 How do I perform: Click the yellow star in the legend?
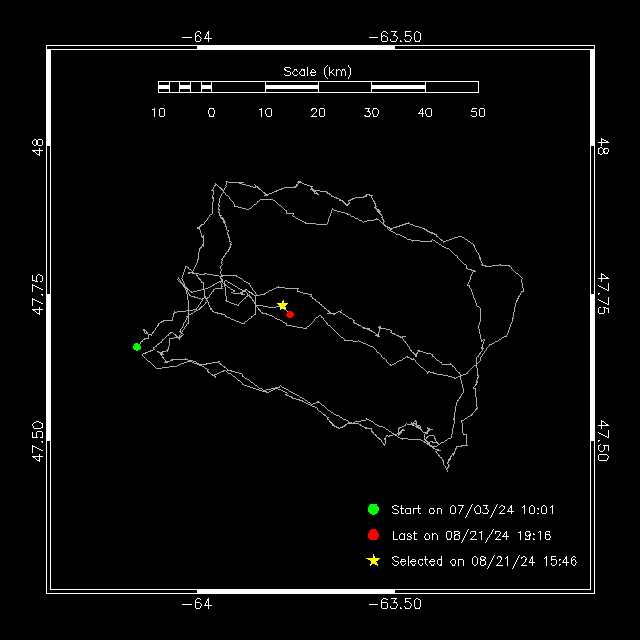point(373,561)
